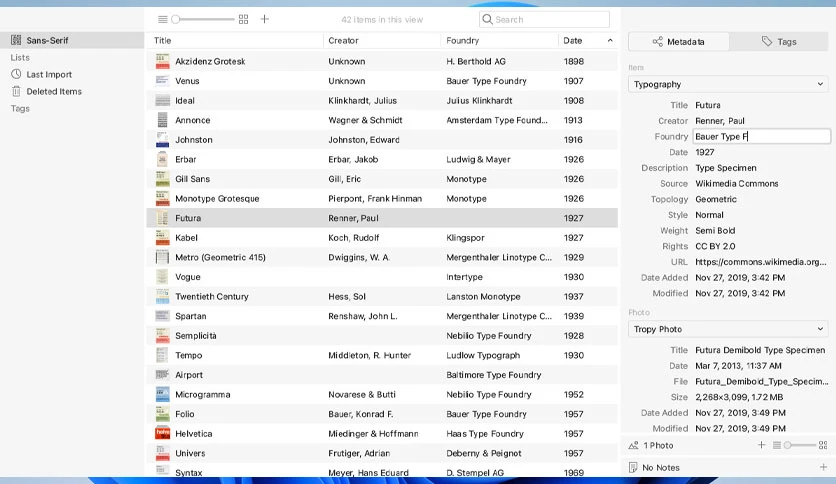Screen dimensions: 836x484
Task: Toggle the Date sort direction arrow
Action: coord(610,41)
